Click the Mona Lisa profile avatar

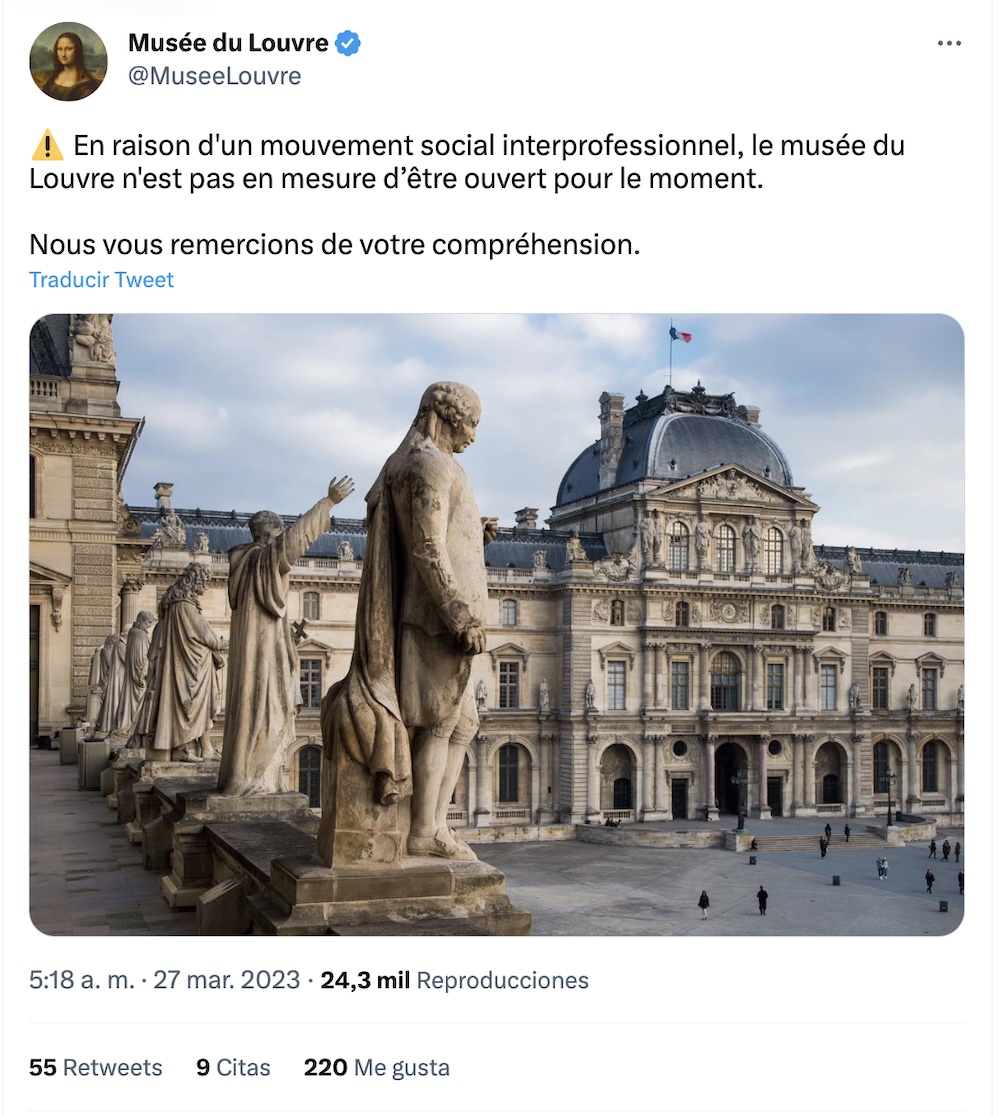tap(68, 61)
